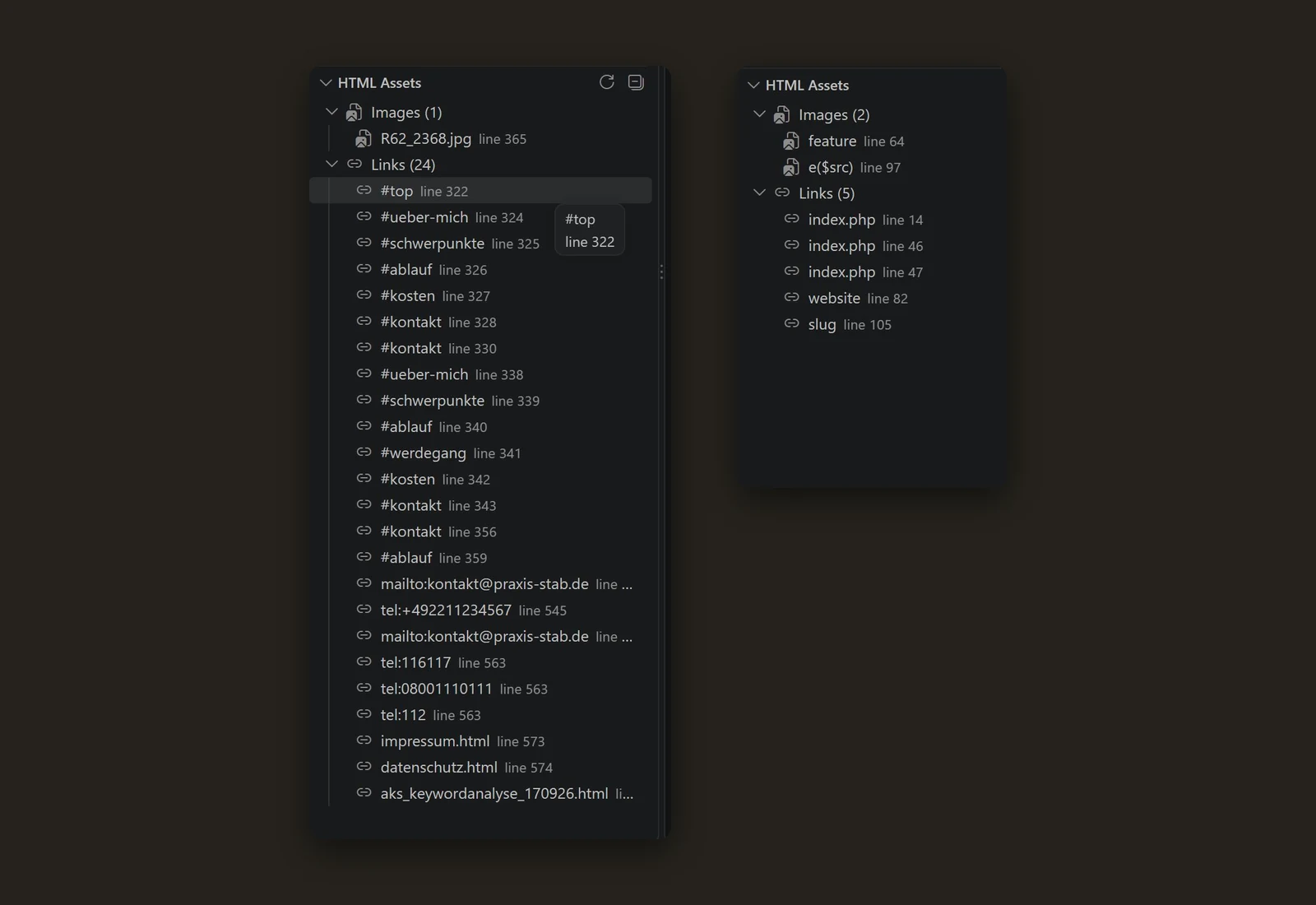Select #schwerpunkte line 325 entry
The width and height of the screenshot is (1316, 905).
(x=480, y=244)
